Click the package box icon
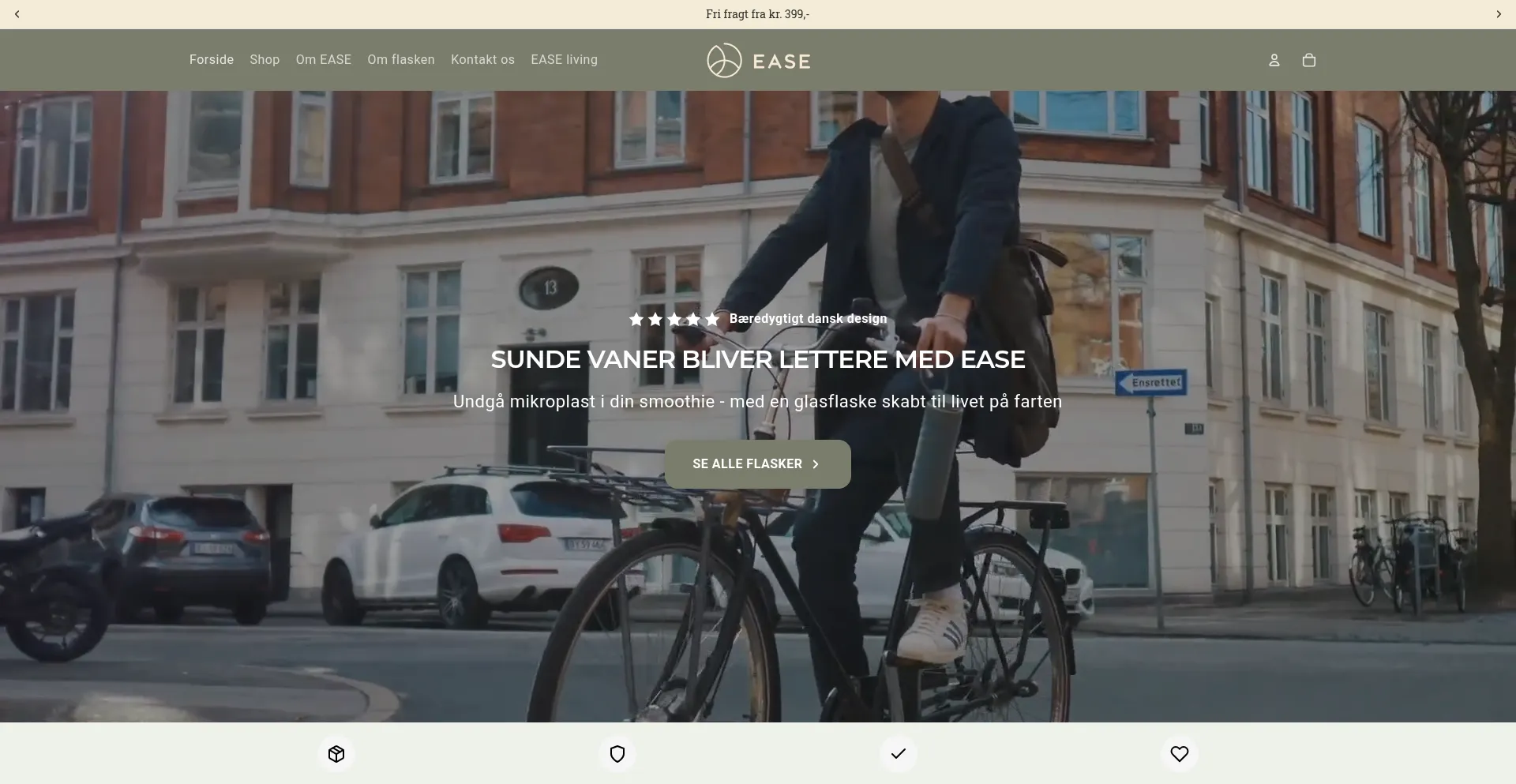 point(336,754)
